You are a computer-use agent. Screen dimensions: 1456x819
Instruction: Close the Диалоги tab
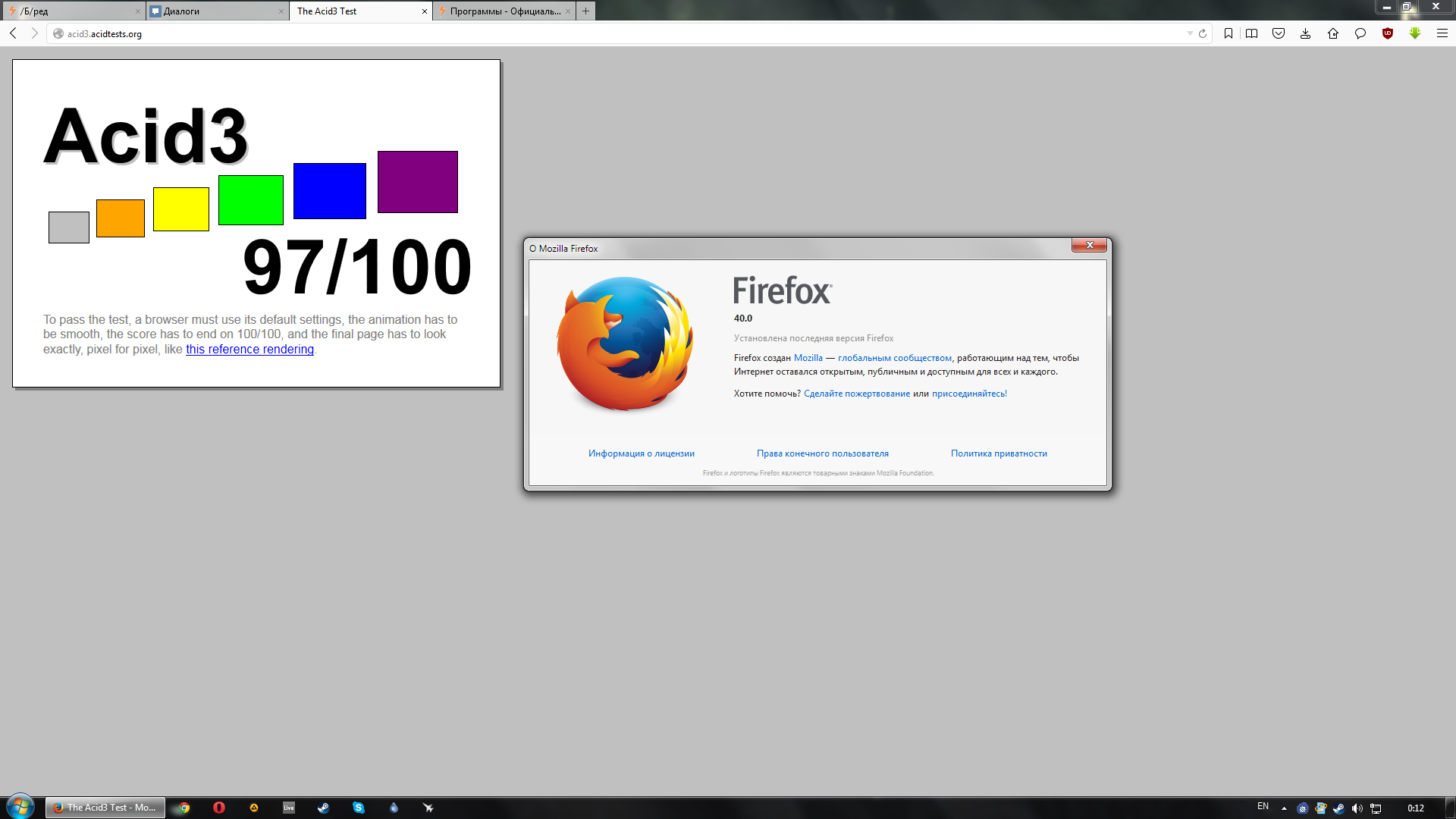click(281, 11)
